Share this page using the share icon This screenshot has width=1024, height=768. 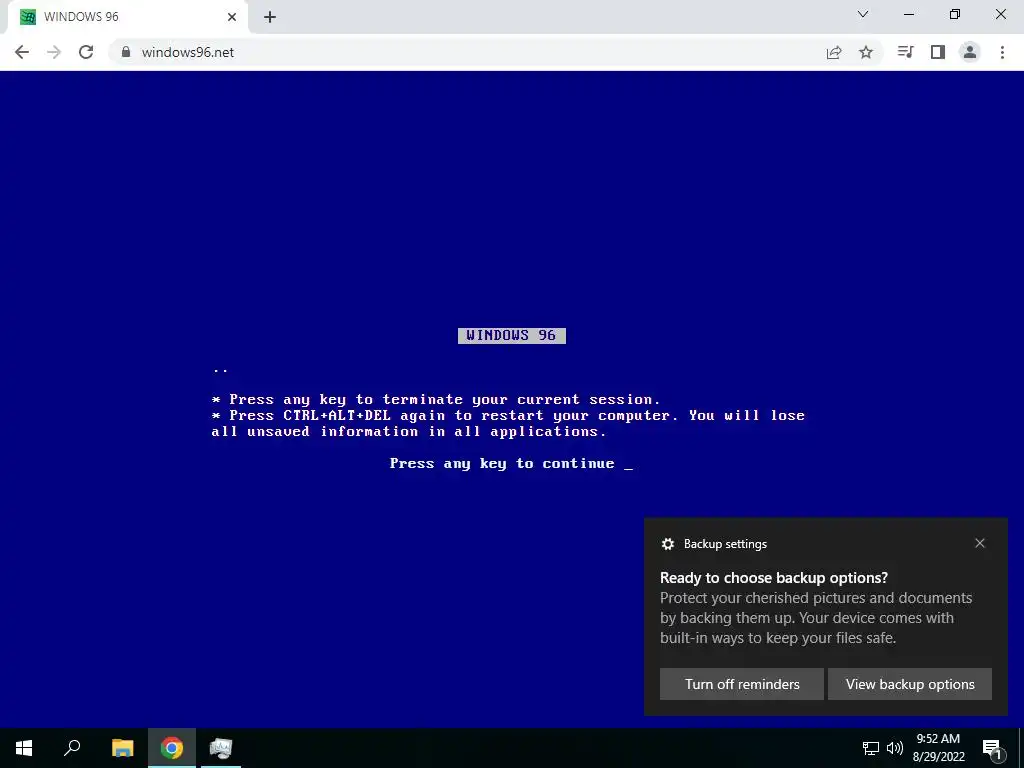(834, 52)
